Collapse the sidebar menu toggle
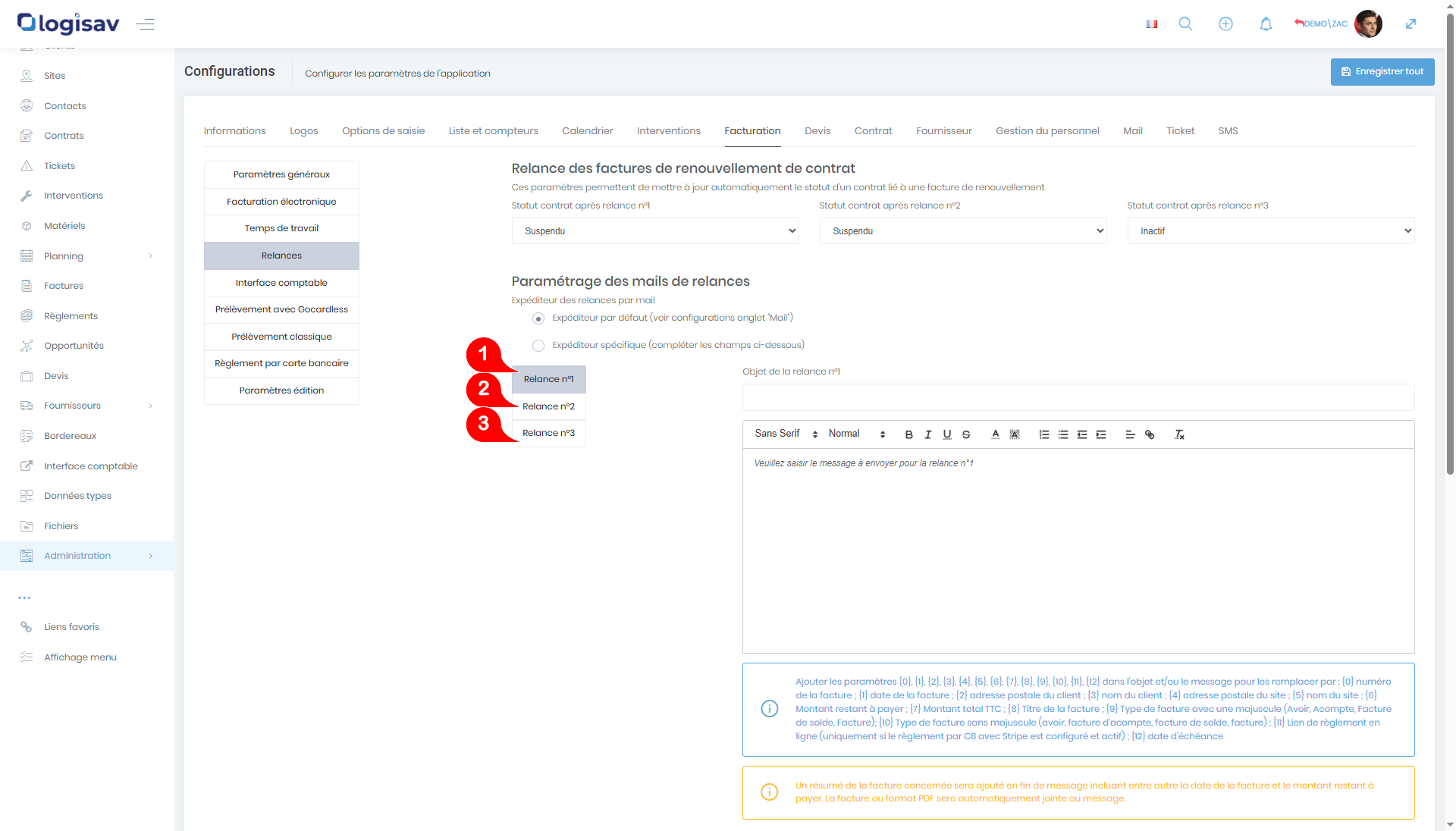The height and width of the screenshot is (831, 1456). (145, 24)
